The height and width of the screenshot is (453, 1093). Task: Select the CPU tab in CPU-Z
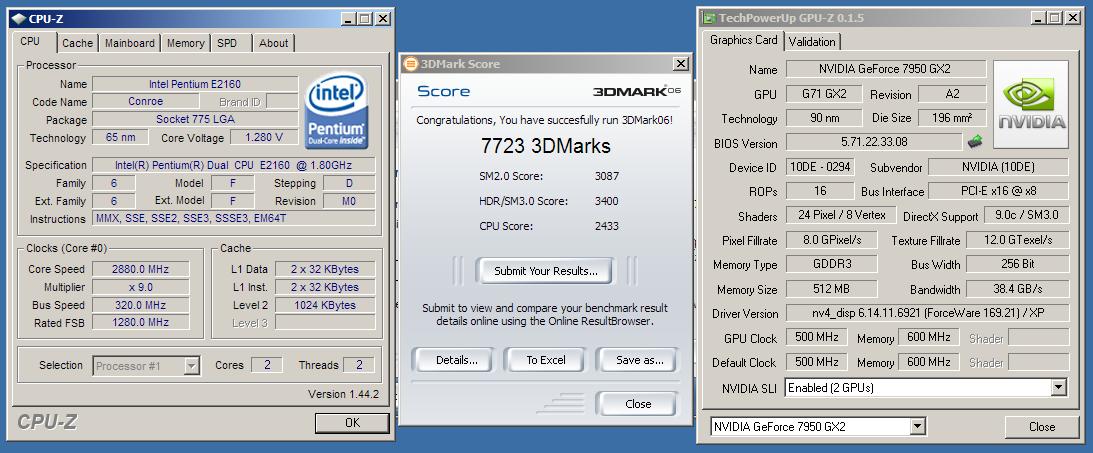30,41
